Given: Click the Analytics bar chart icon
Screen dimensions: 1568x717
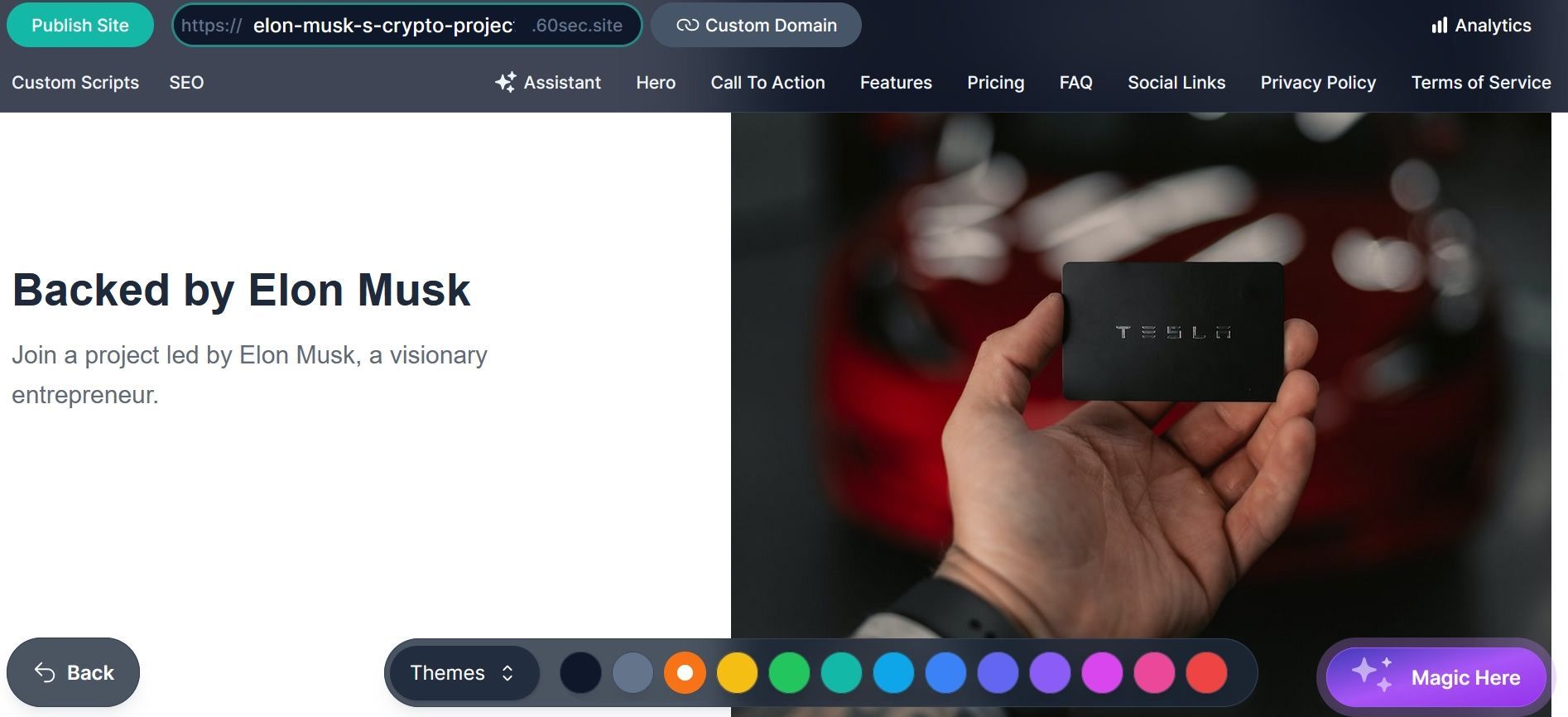Looking at the screenshot, I should click(1439, 25).
